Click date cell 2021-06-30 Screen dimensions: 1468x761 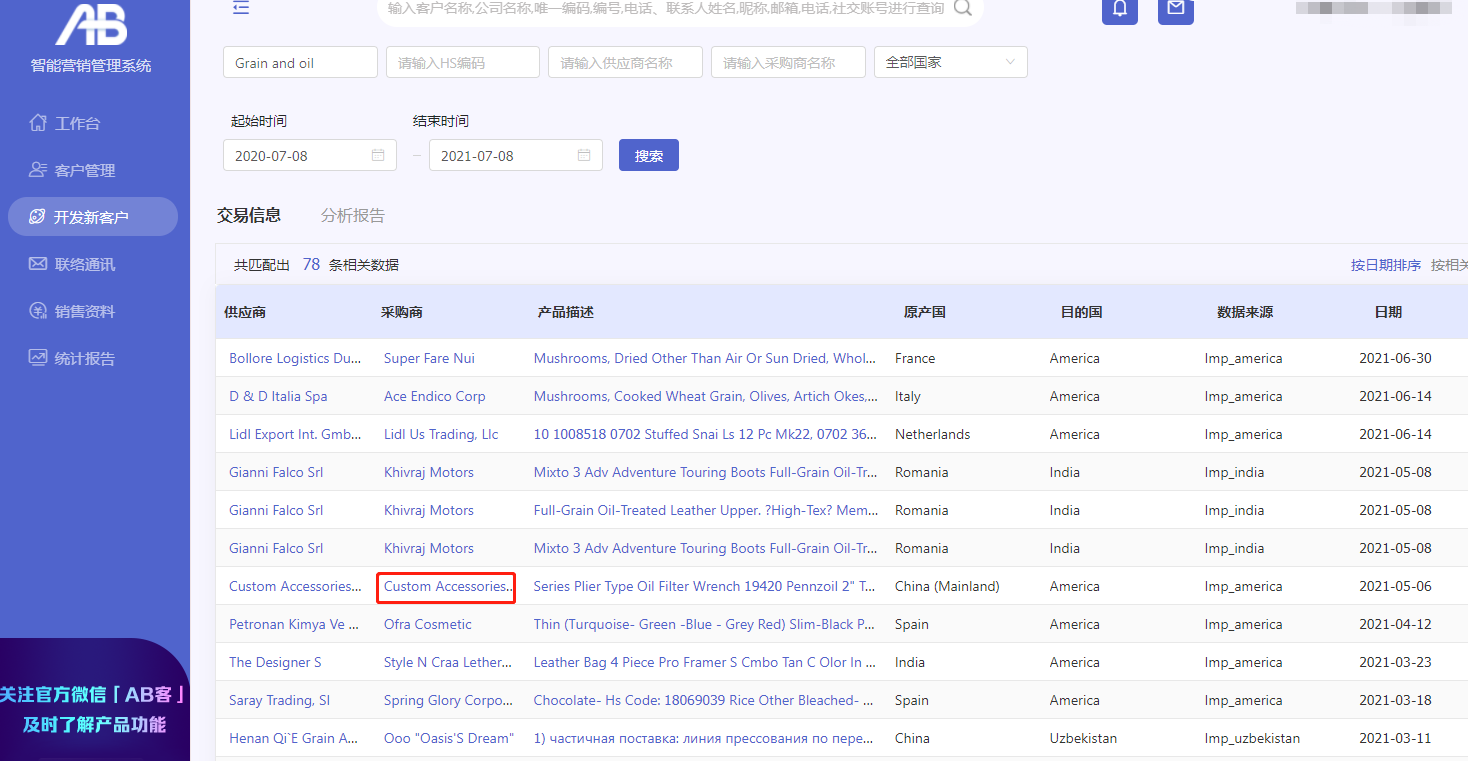pyautogui.click(x=1395, y=358)
